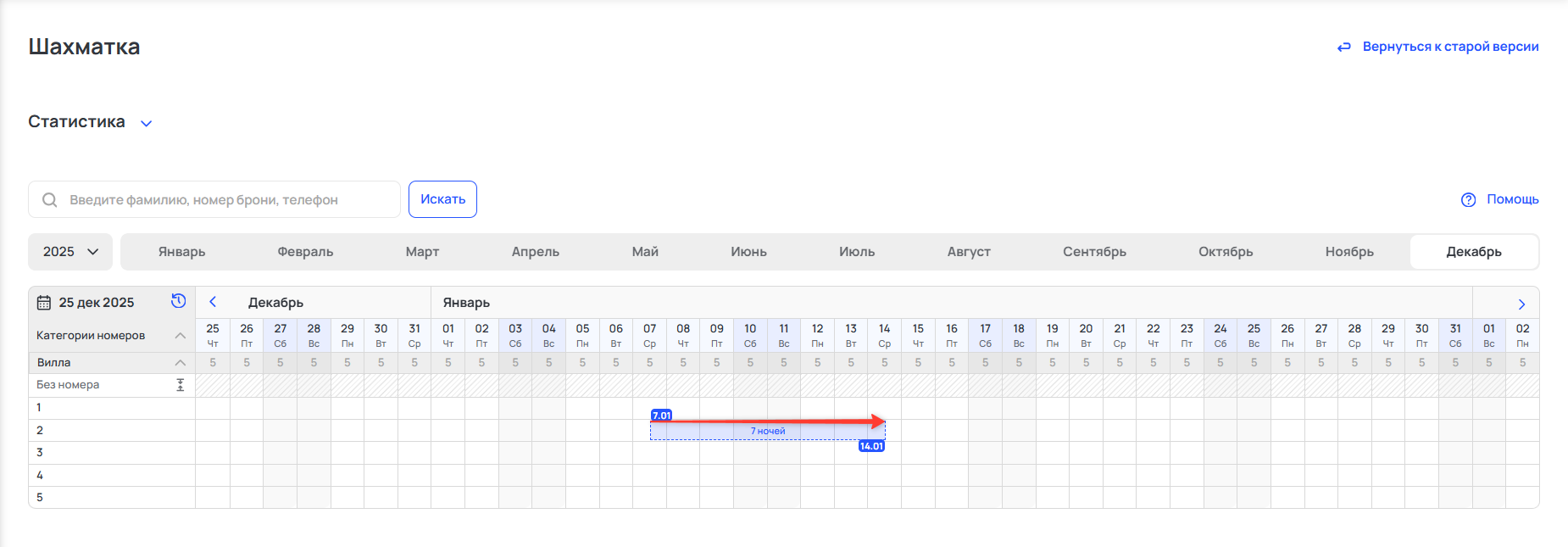The height and width of the screenshot is (547, 1568).
Task: Select the Сентябрь month tab
Action: click(1094, 252)
